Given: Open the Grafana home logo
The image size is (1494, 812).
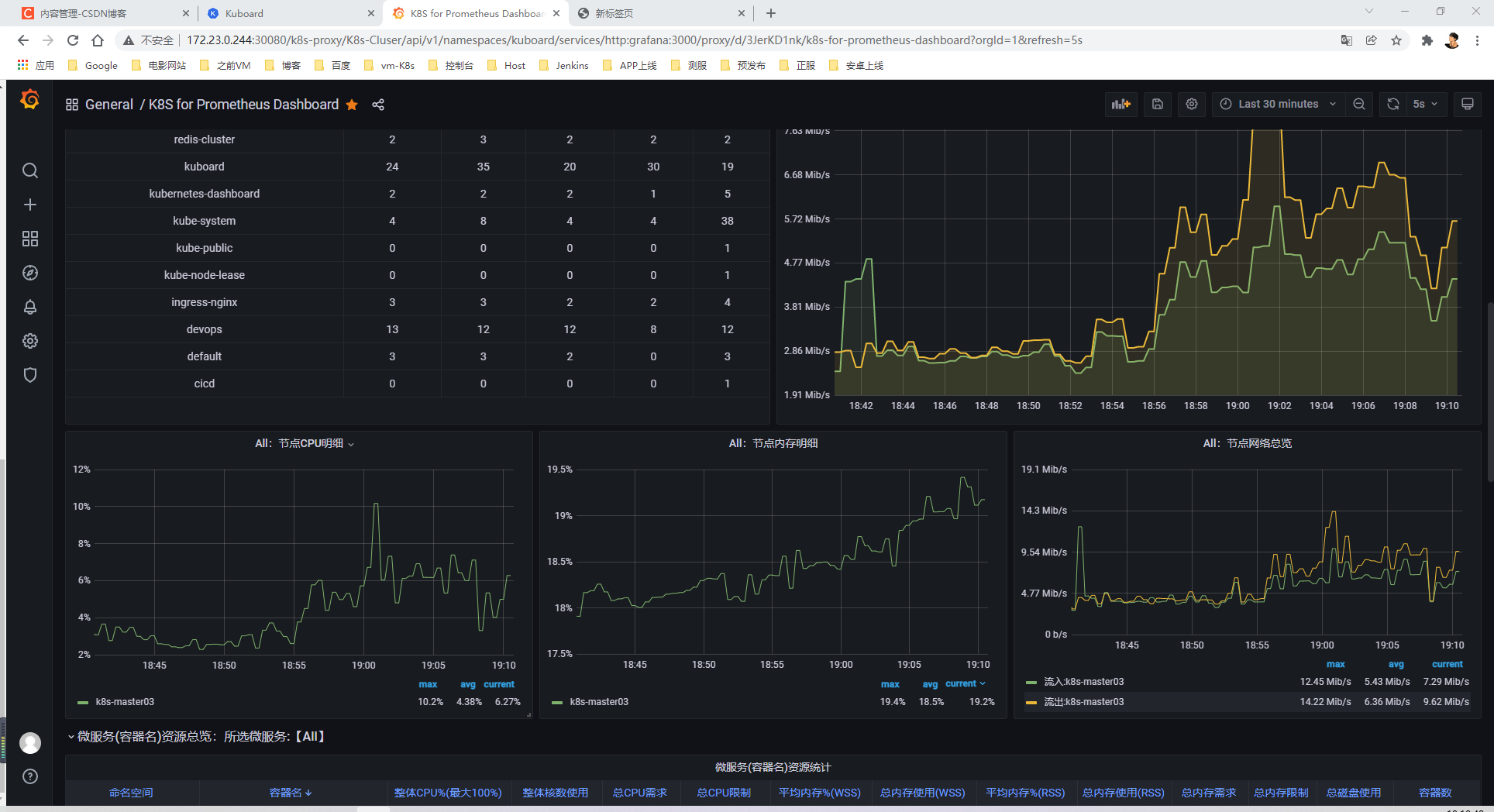Looking at the screenshot, I should pyautogui.click(x=29, y=100).
